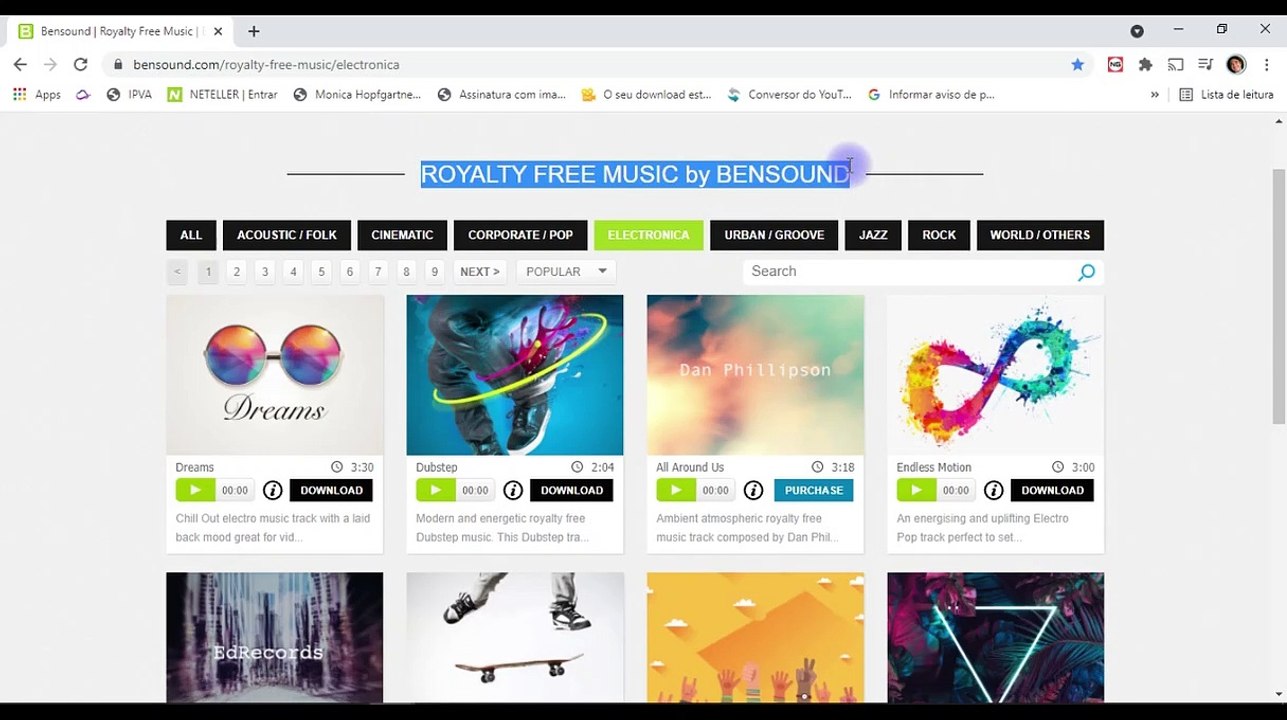Screen dimensions: 1287x720
Task: Switch to ACOUSTIC / FOLK category
Action: (287, 235)
